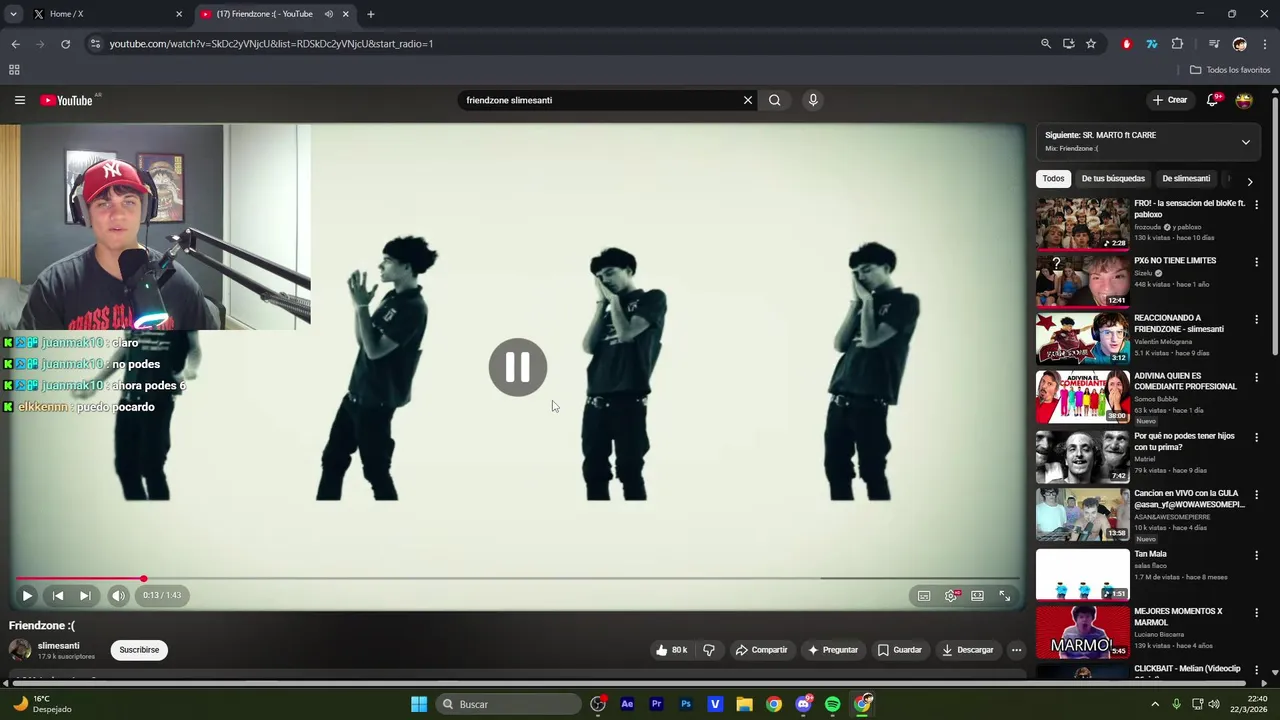The width and height of the screenshot is (1280, 720).
Task: Open options for Tan Mala video
Action: pyautogui.click(x=1256, y=555)
